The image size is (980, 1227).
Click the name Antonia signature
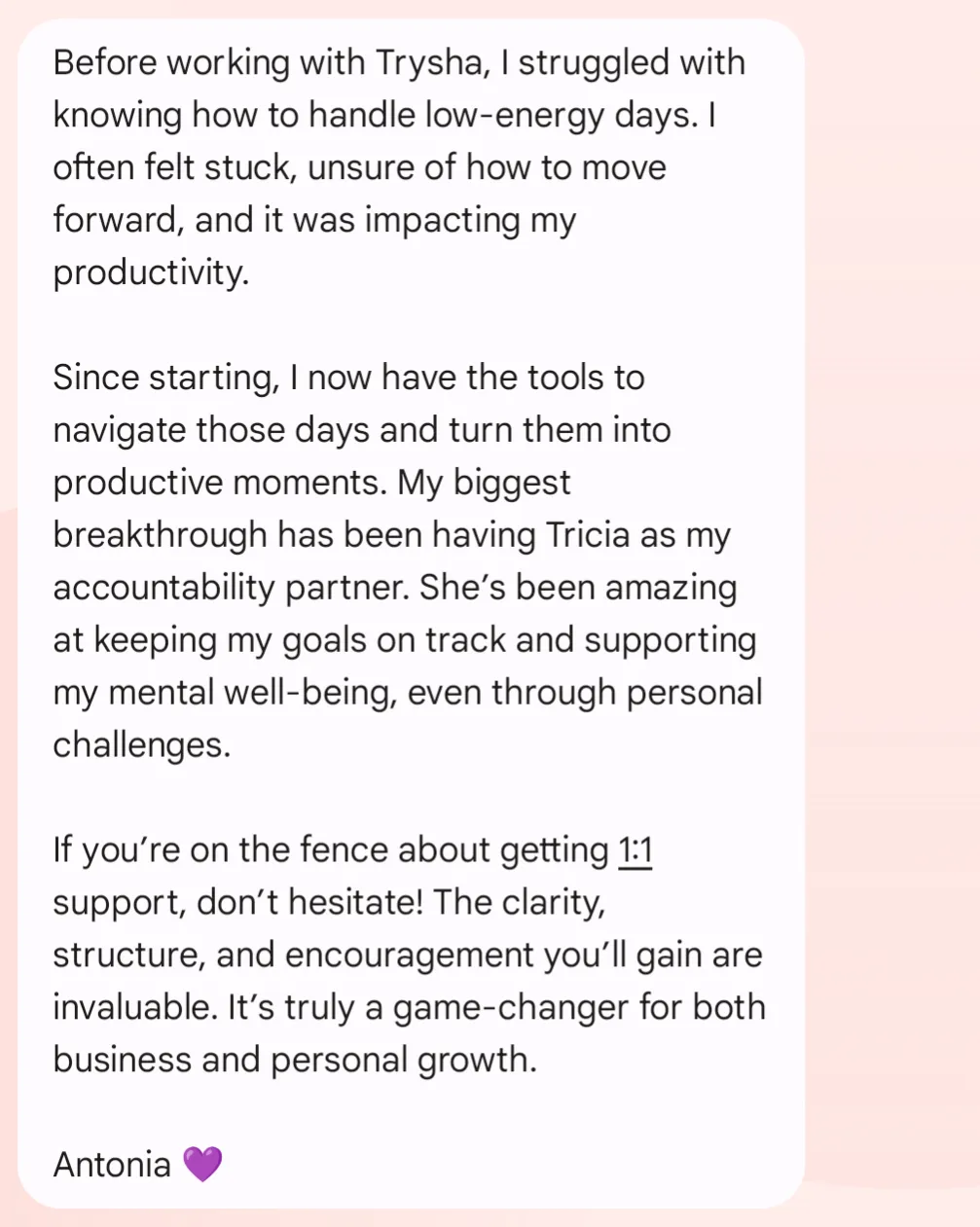[112, 1164]
